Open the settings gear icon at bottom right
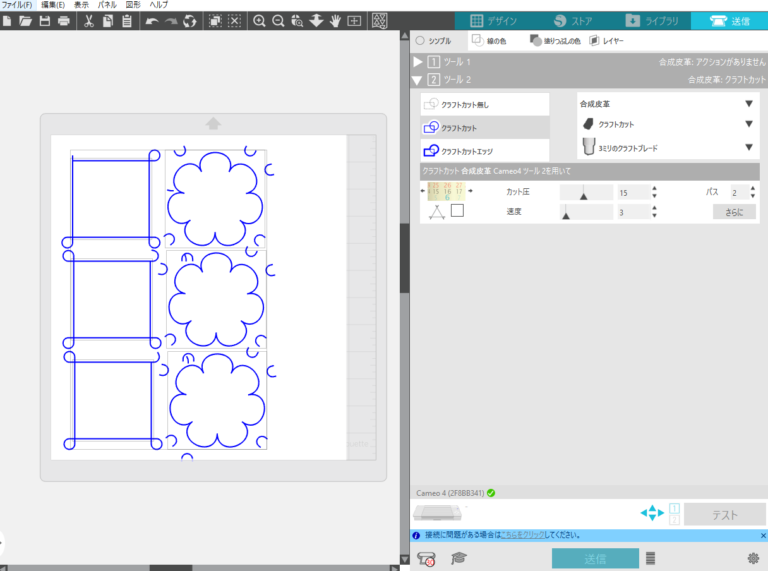Image resolution: width=768 pixels, height=571 pixels. pos(753,558)
